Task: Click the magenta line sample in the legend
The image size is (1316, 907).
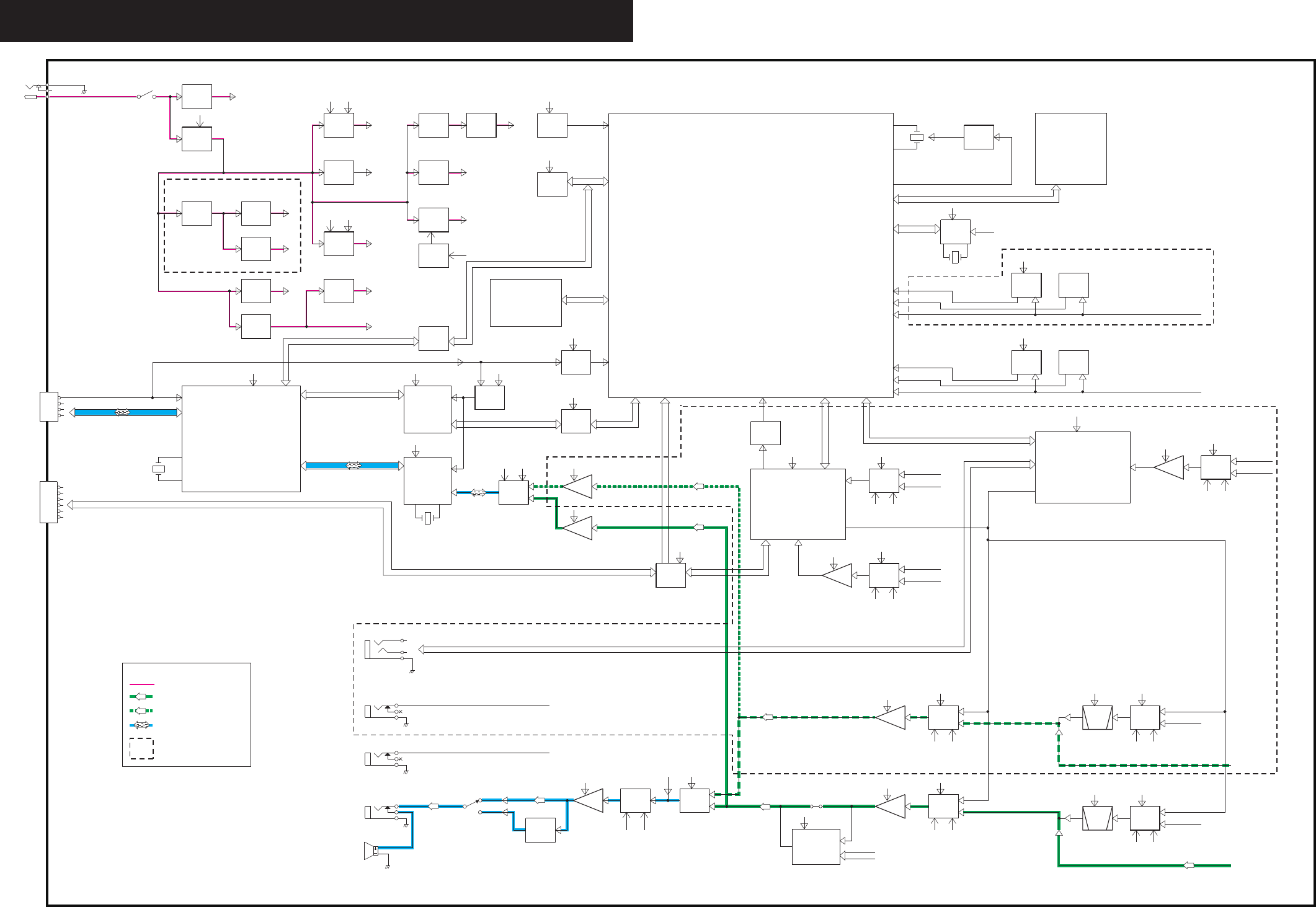Action: tap(141, 684)
